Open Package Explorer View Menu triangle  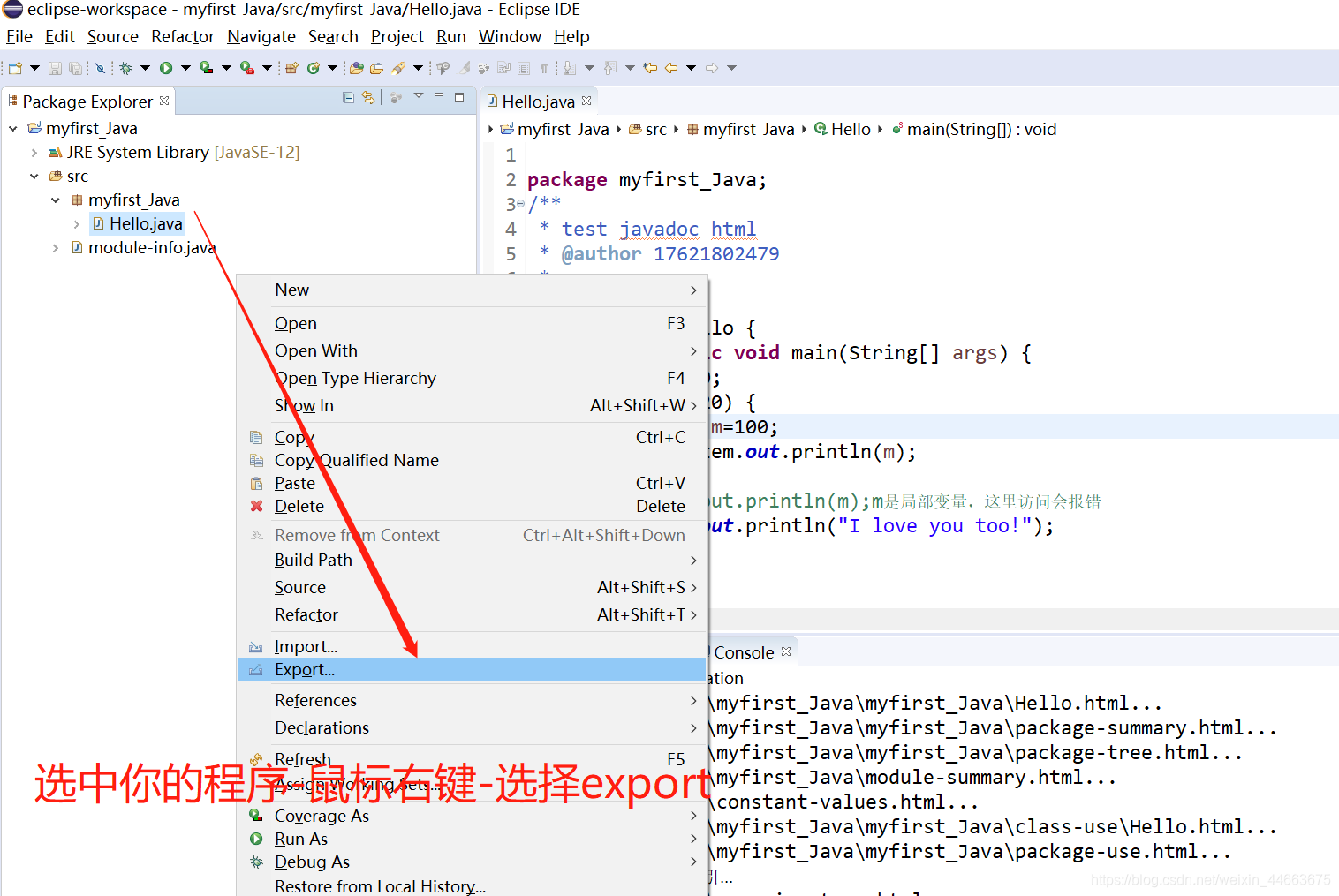[x=419, y=95]
